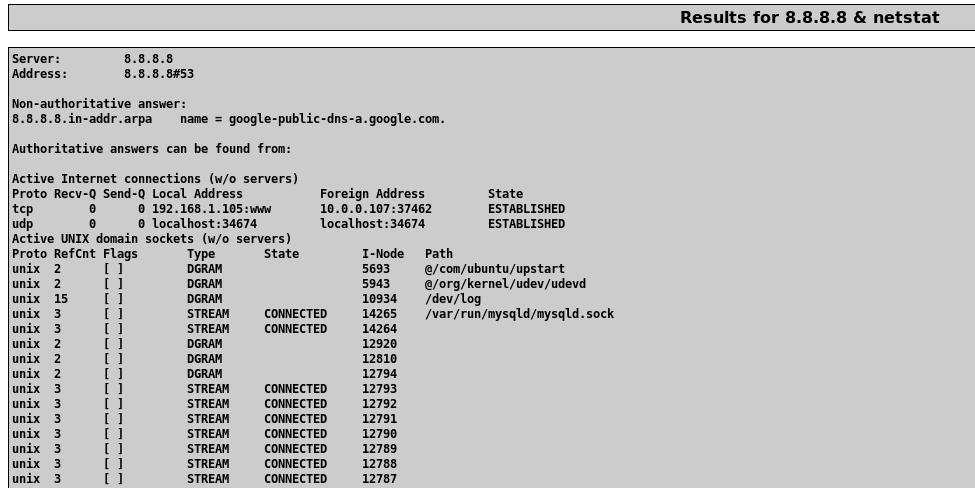This screenshot has width=975, height=488.
Task: Click the 'Non-authoritative answer:' line
Action: pyautogui.click(x=99, y=104)
